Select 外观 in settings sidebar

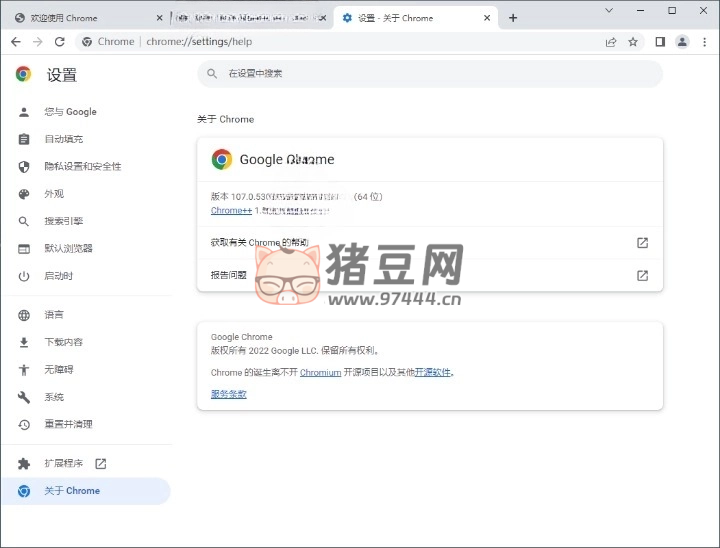54,194
